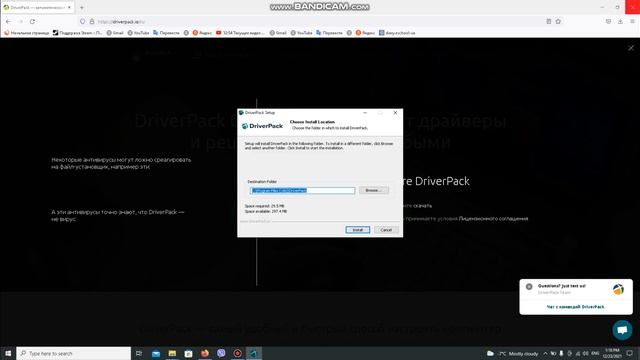Open the easy.school.ua bookmark
Image resolution: width=640 pixels, height=360 pixels.
pos(397,33)
